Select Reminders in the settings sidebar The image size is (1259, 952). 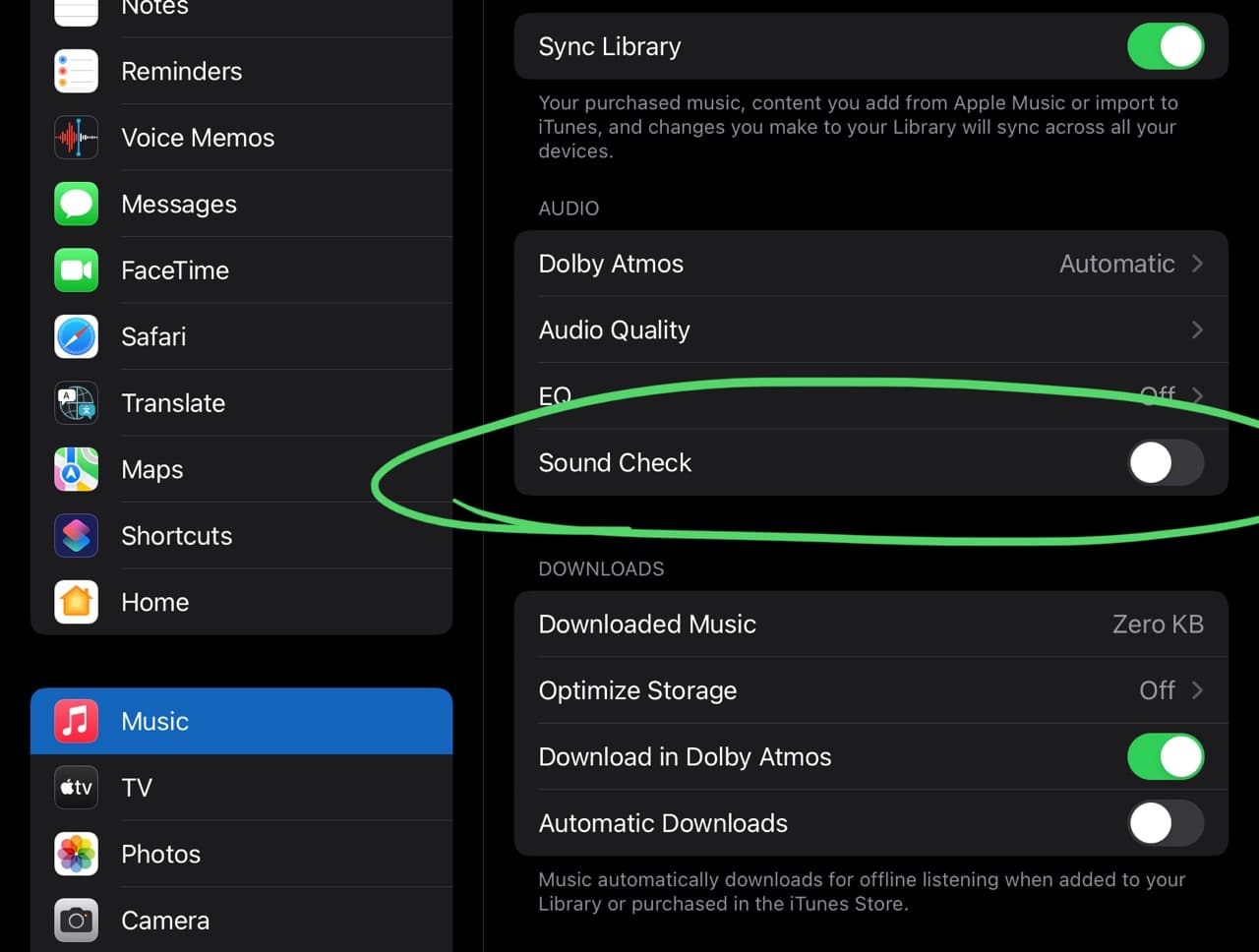pos(181,71)
